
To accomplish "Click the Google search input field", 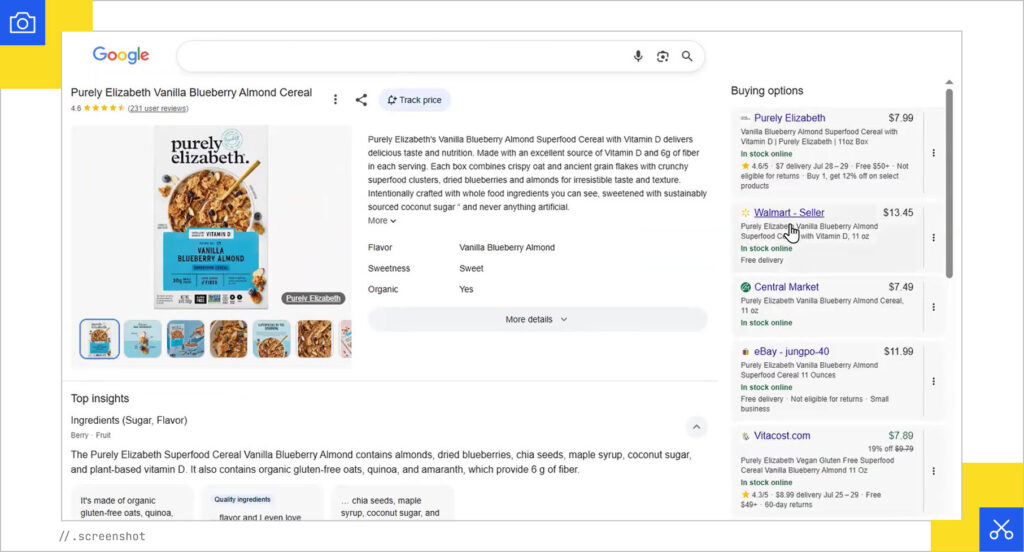I will click(400, 56).
